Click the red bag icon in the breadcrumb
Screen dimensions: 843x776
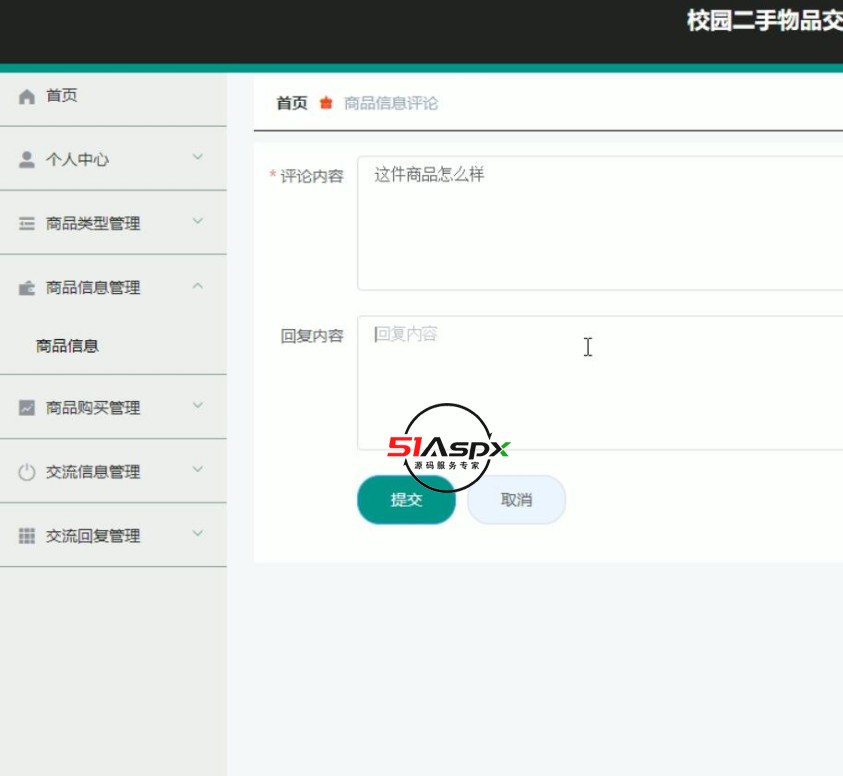point(325,103)
